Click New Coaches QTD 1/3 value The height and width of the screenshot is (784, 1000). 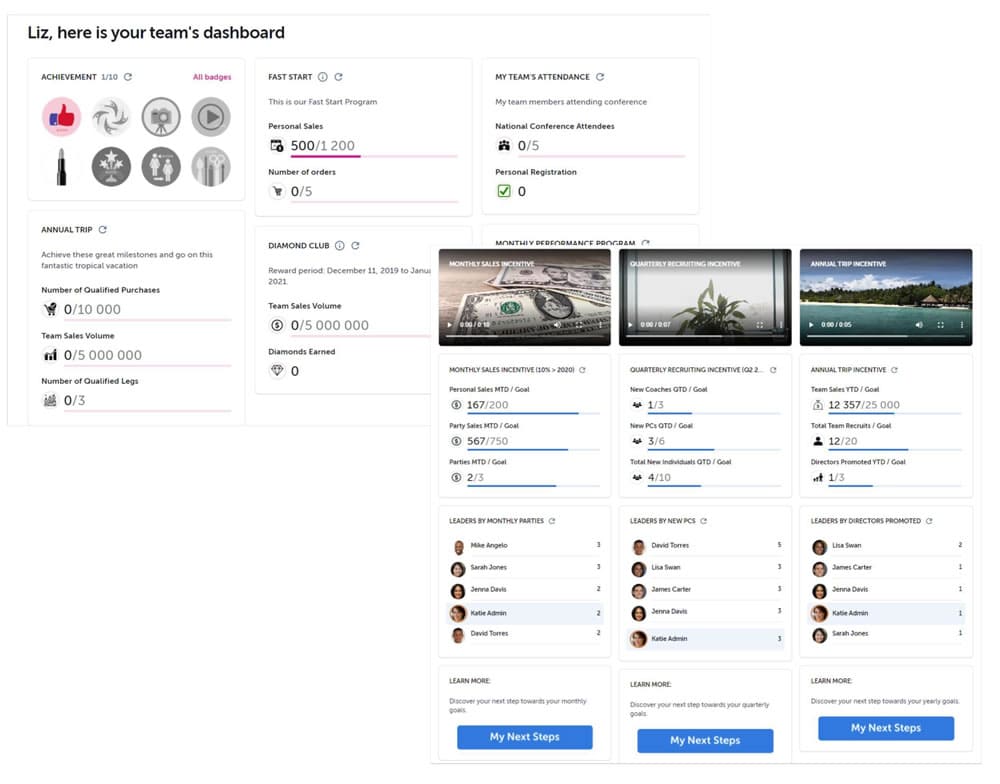point(656,404)
